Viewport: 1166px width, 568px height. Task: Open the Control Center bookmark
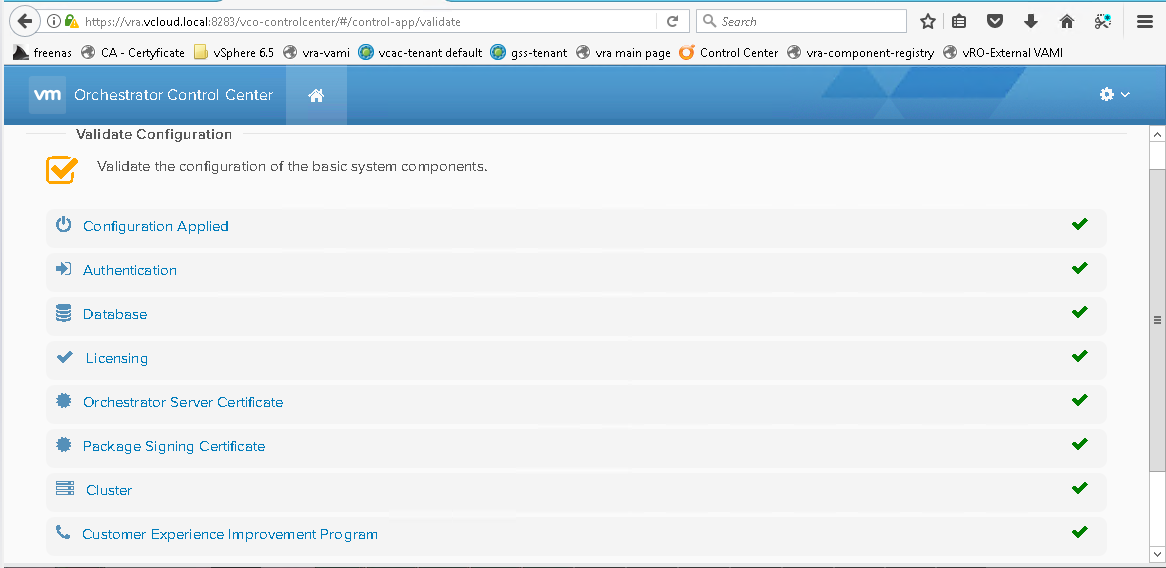click(729, 53)
